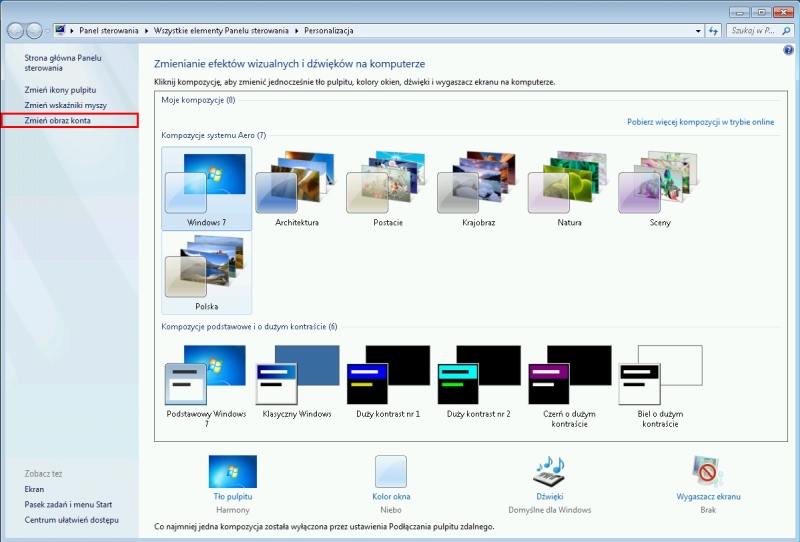Click Kompozycje podstawowe i o dużym kontraście heading
The width and height of the screenshot is (800, 542).
(249, 327)
